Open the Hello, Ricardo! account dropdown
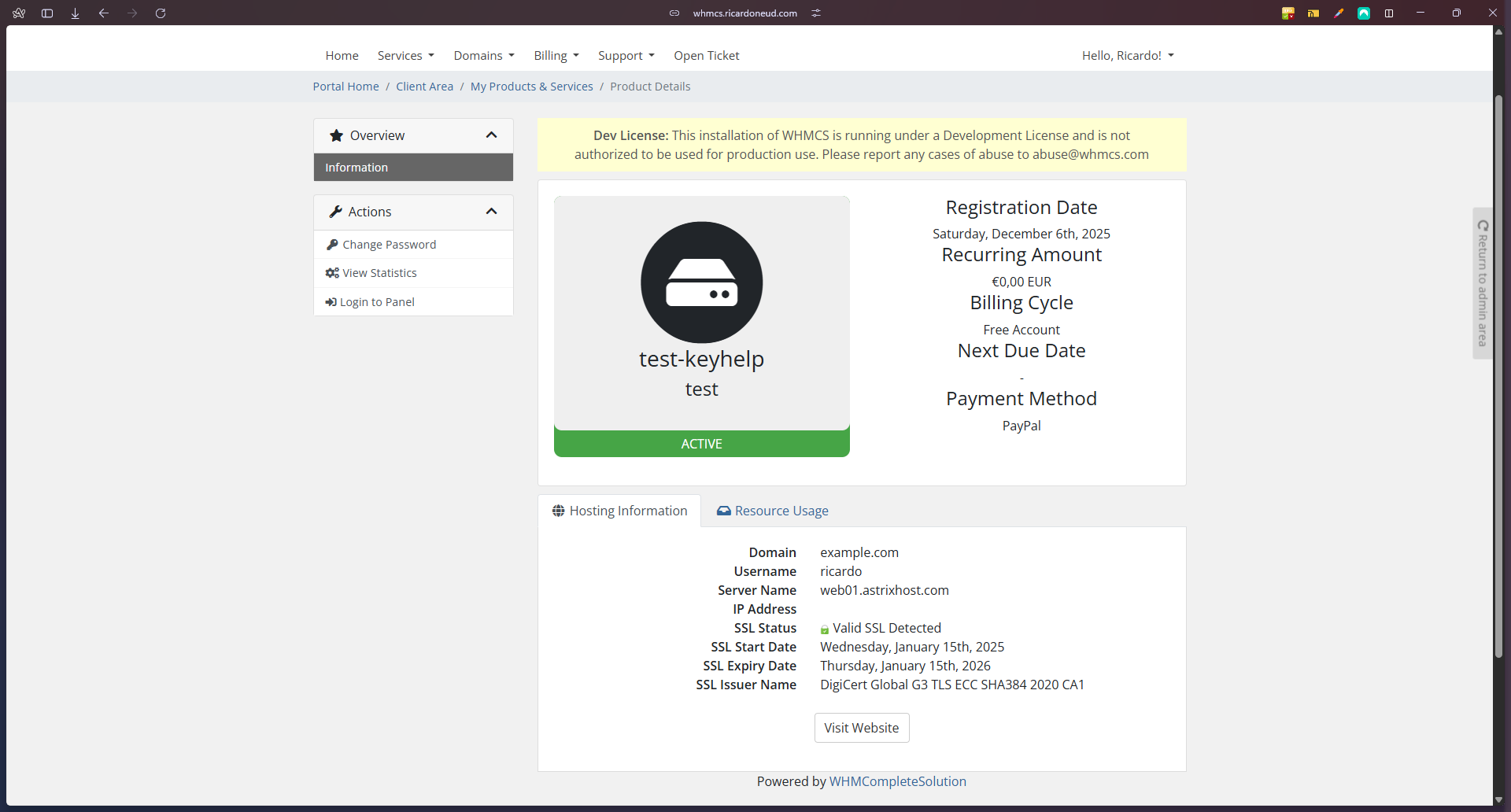 pyautogui.click(x=1127, y=56)
